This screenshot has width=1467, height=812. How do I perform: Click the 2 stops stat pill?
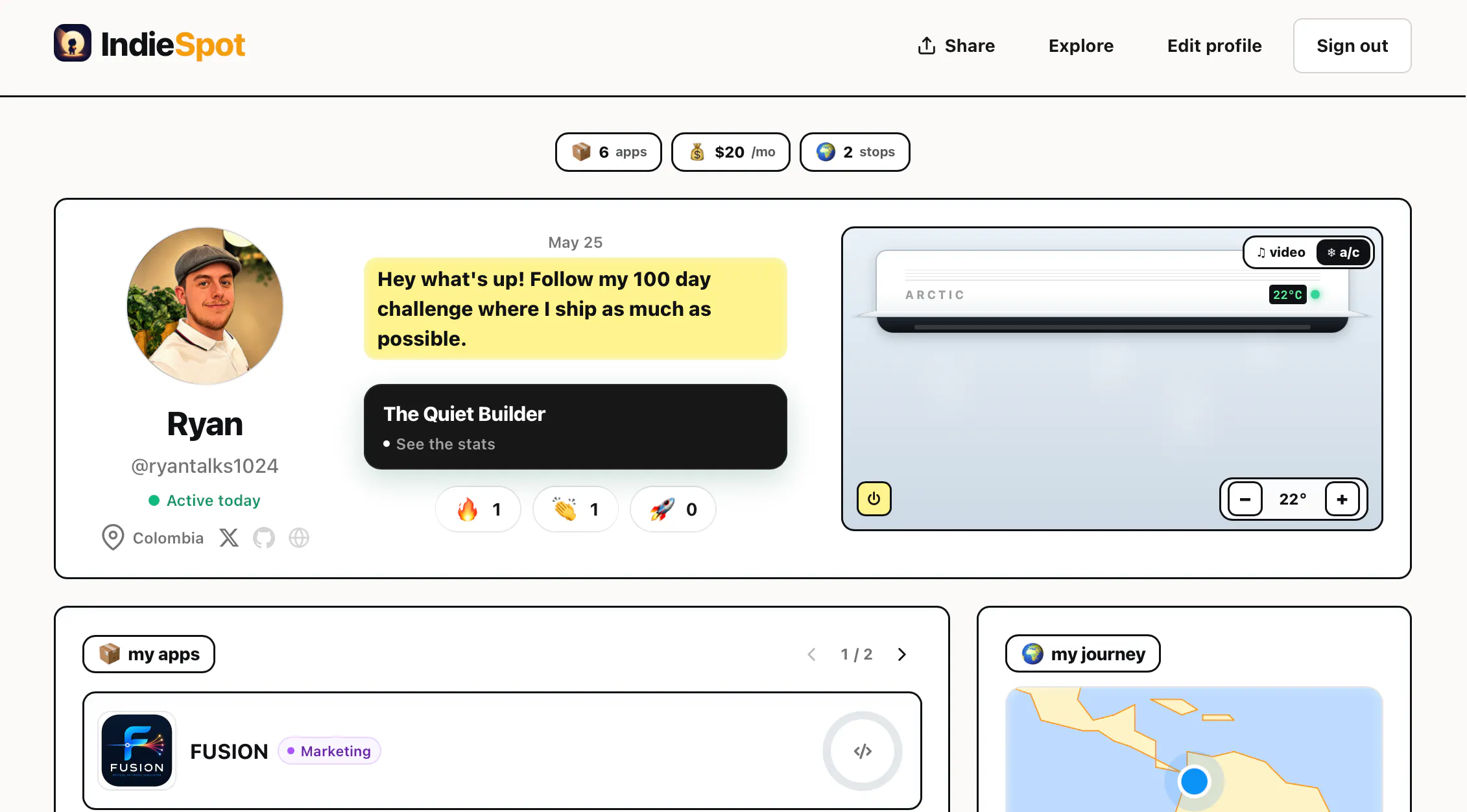point(855,152)
